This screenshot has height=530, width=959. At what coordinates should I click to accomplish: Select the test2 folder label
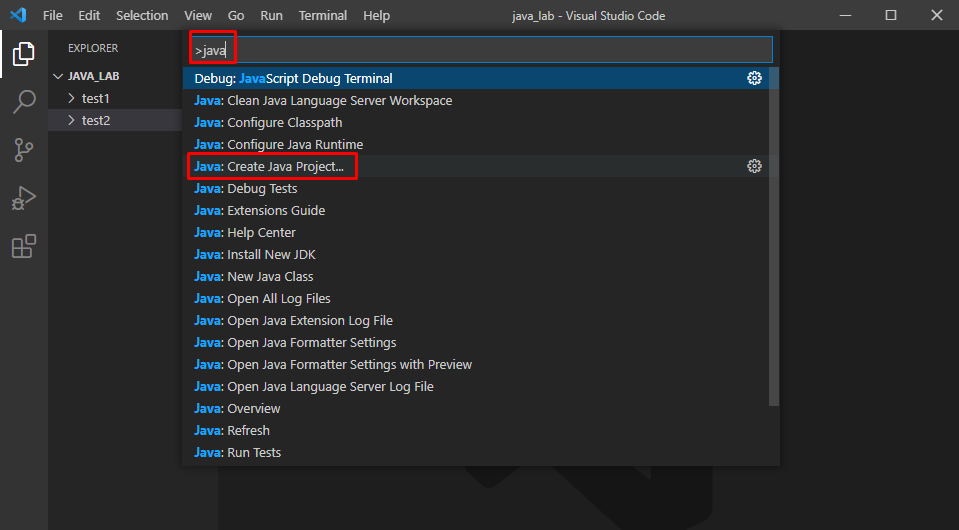point(96,120)
